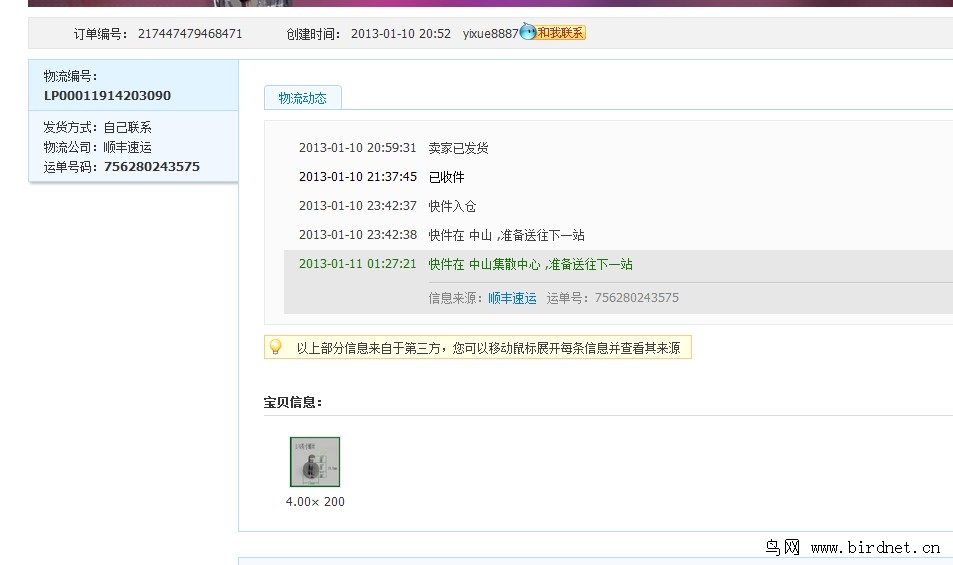
Task: Open the 顺丰速运 information source link
Action: pos(512,298)
